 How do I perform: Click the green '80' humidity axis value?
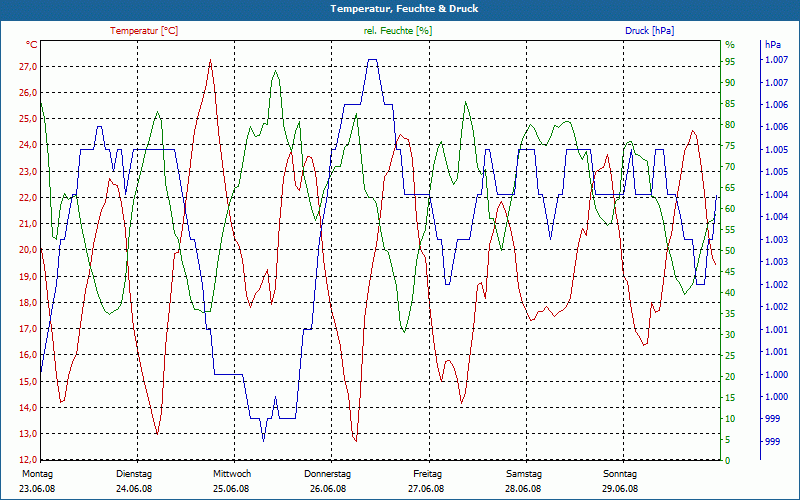click(730, 124)
